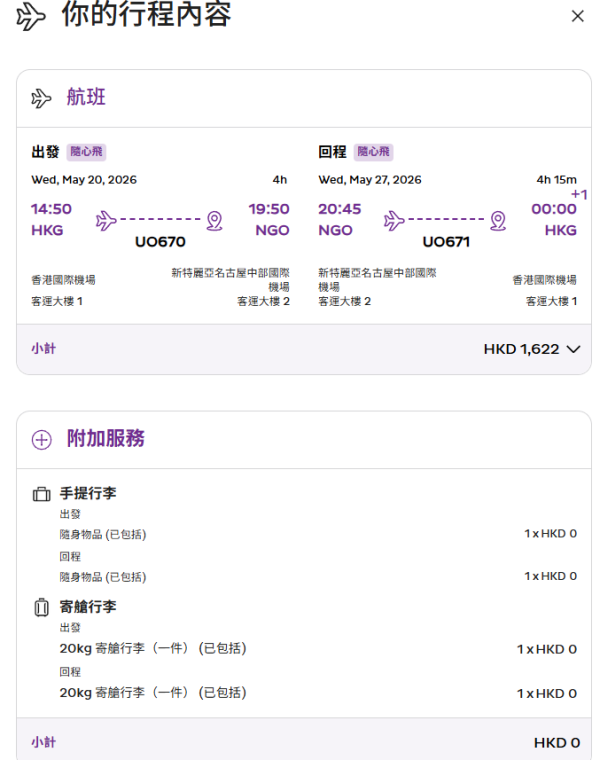
Task: Expand flight price breakdown via HKD 1,622
Action: pos(521,349)
